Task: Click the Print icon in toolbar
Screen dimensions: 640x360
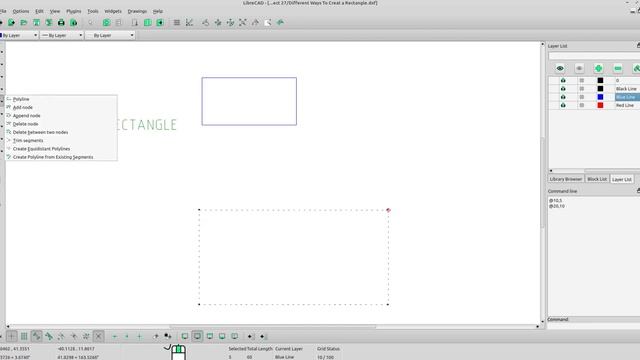Action: click(x=61, y=22)
